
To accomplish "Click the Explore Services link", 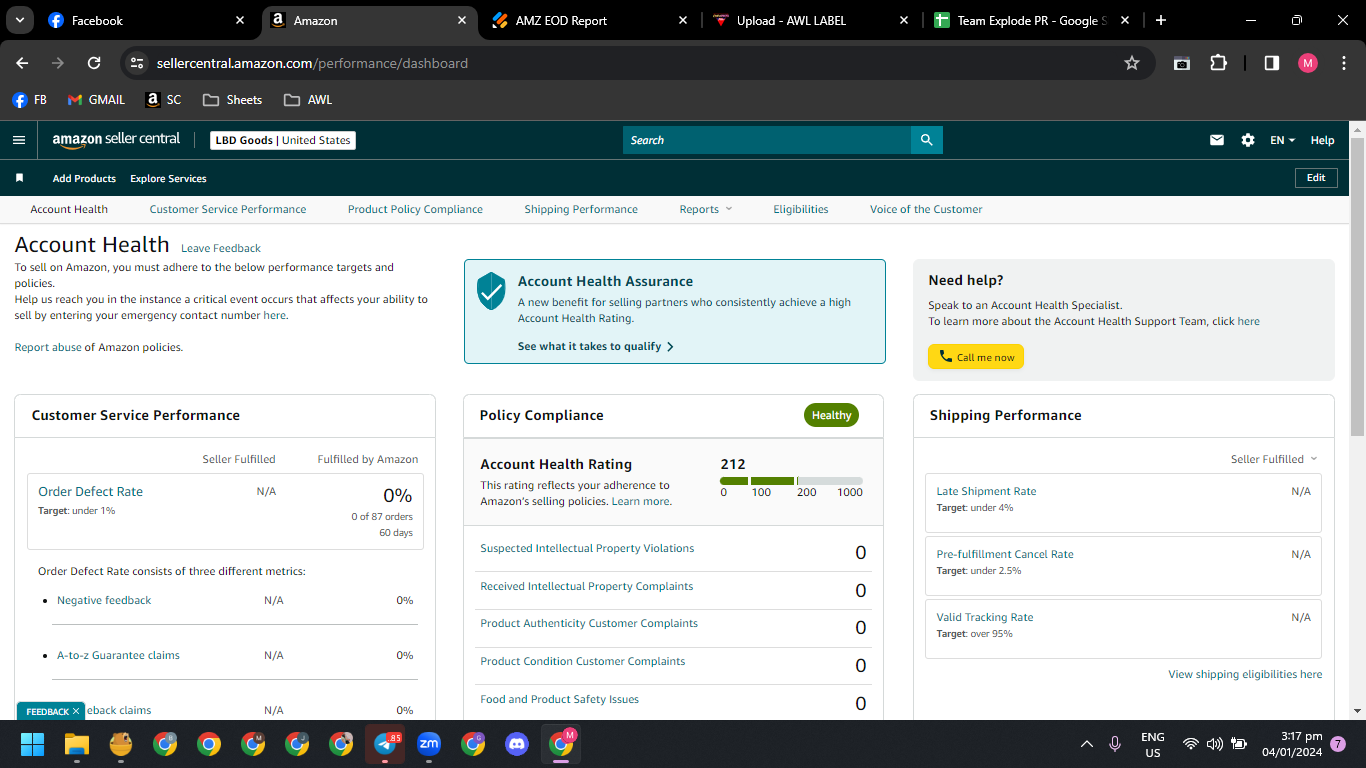I will click(x=168, y=178).
